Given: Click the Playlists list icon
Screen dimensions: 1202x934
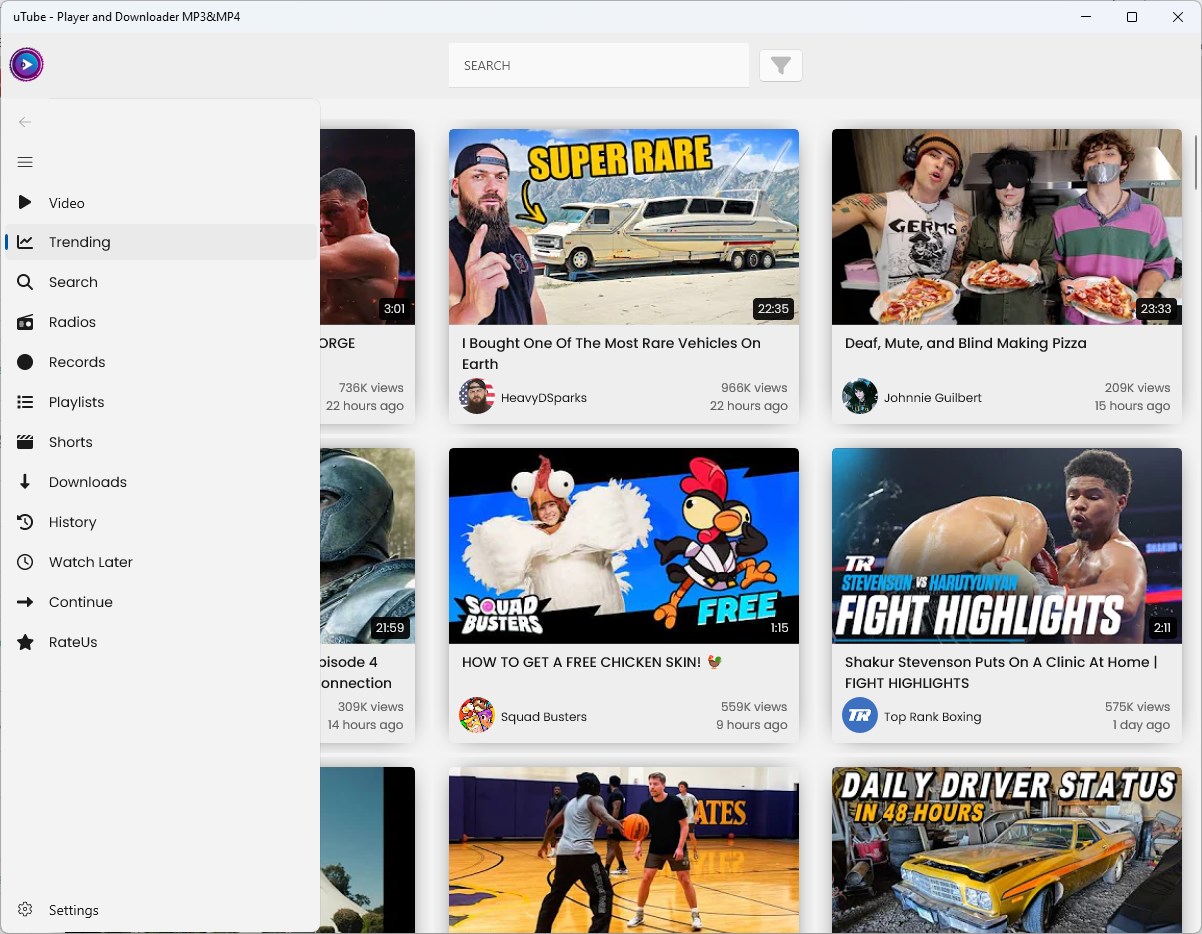Looking at the screenshot, I should pyautogui.click(x=25, y=402).
